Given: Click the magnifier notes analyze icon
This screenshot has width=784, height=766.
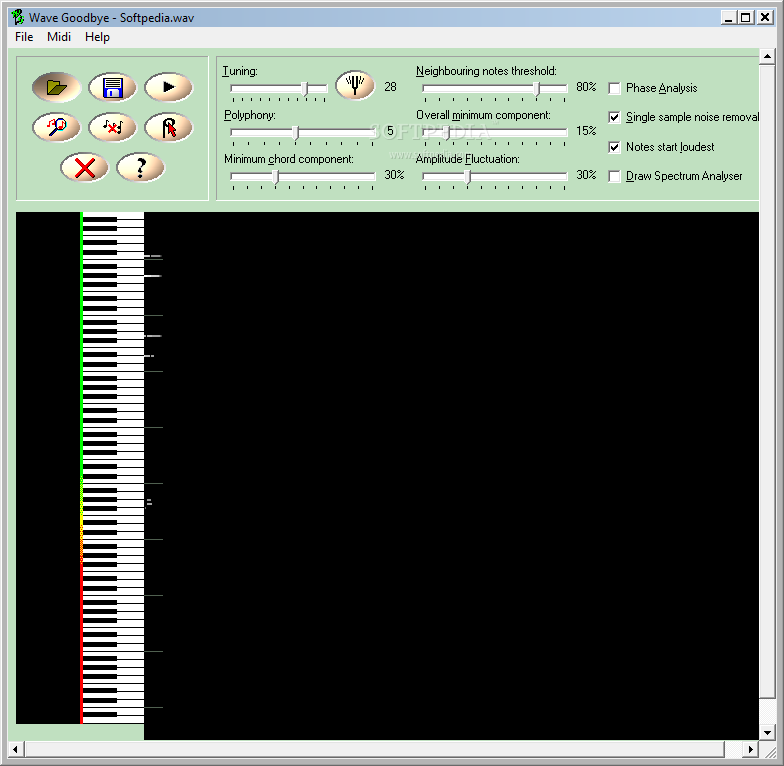Looking at the screenshot, I should coord(56,127).
